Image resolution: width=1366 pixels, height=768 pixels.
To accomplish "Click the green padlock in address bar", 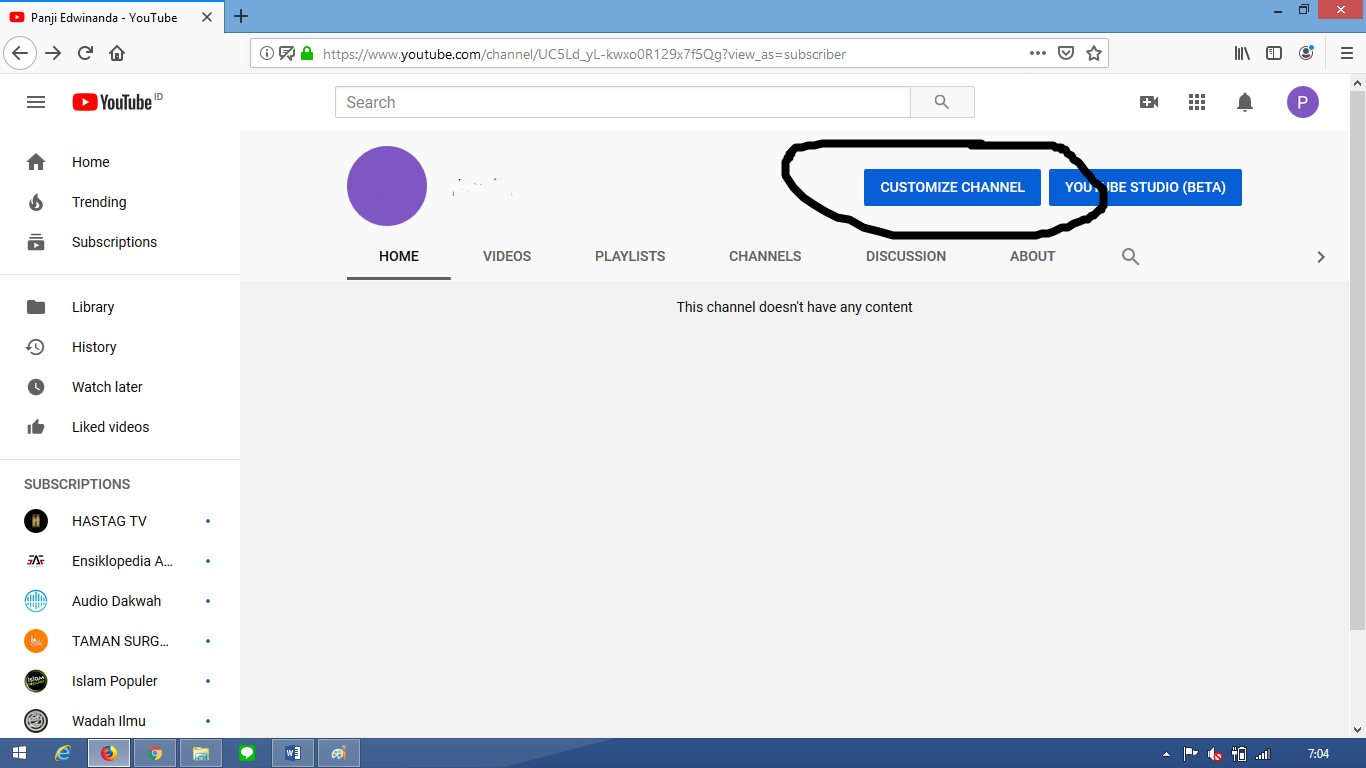I will click(x=307, y=53).
